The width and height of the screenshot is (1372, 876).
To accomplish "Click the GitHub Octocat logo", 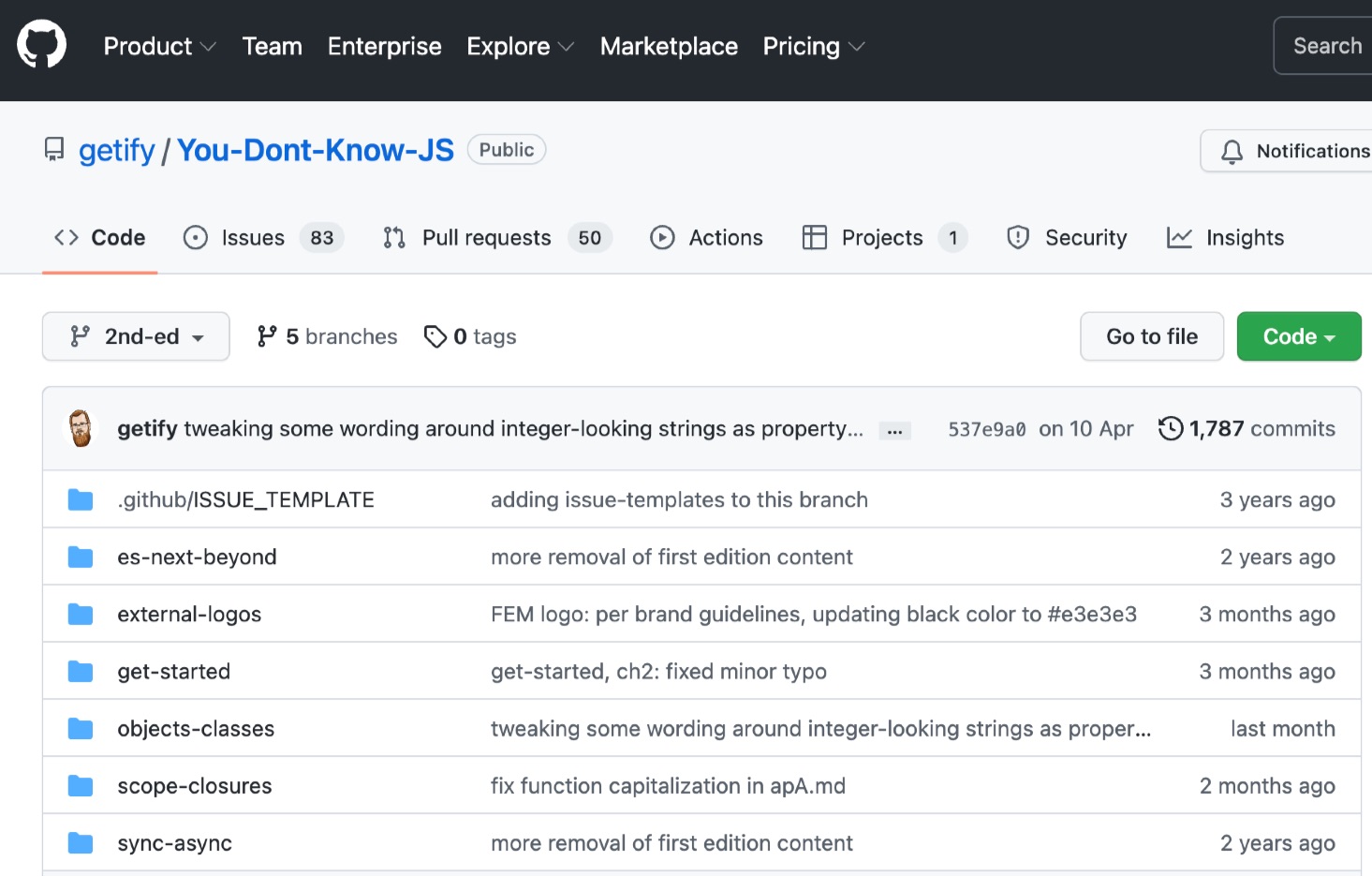I will (42, 45).
